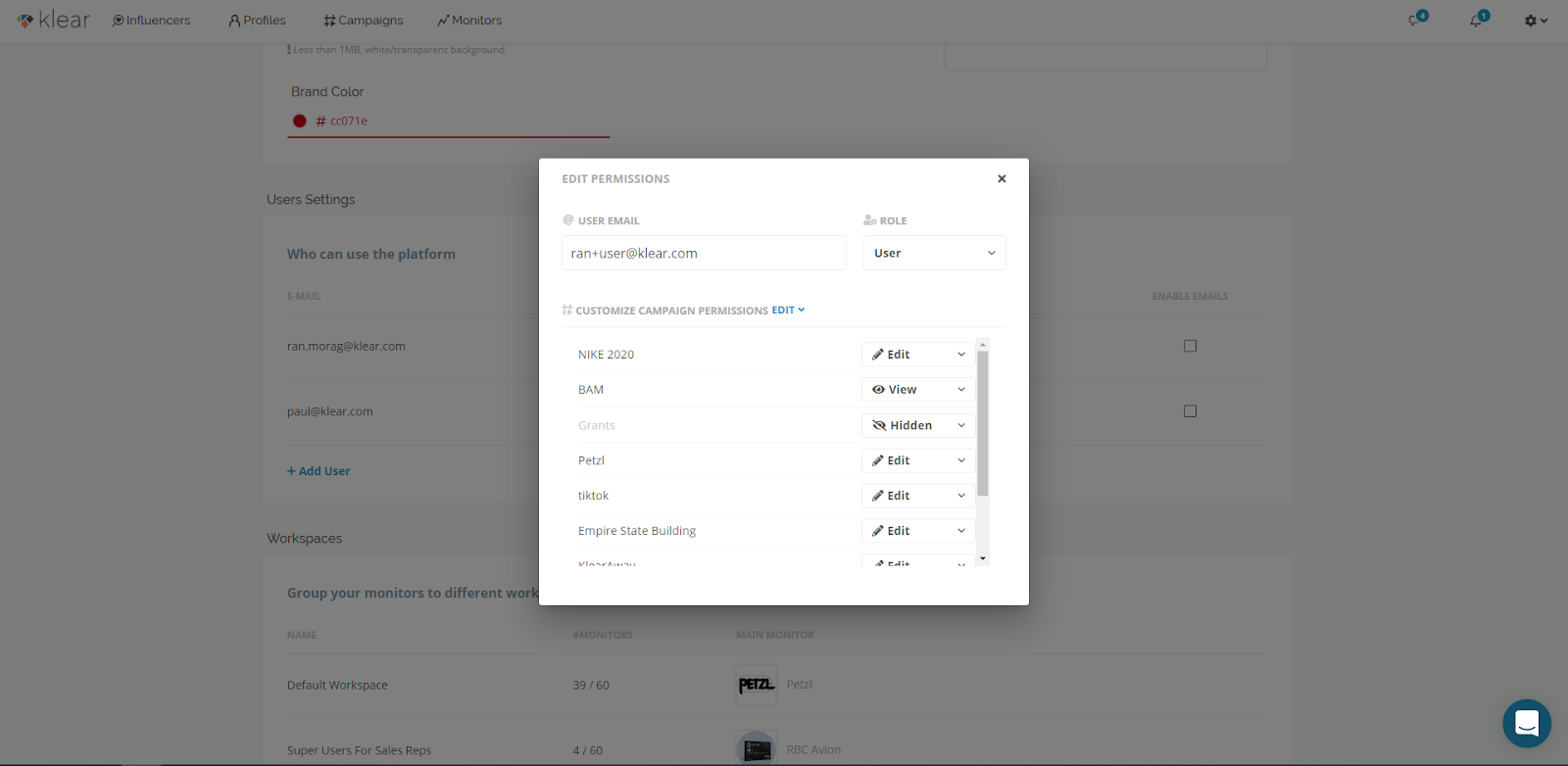
Task: Click the campaign list scrollbar down arrow
Action: point(983,558)
